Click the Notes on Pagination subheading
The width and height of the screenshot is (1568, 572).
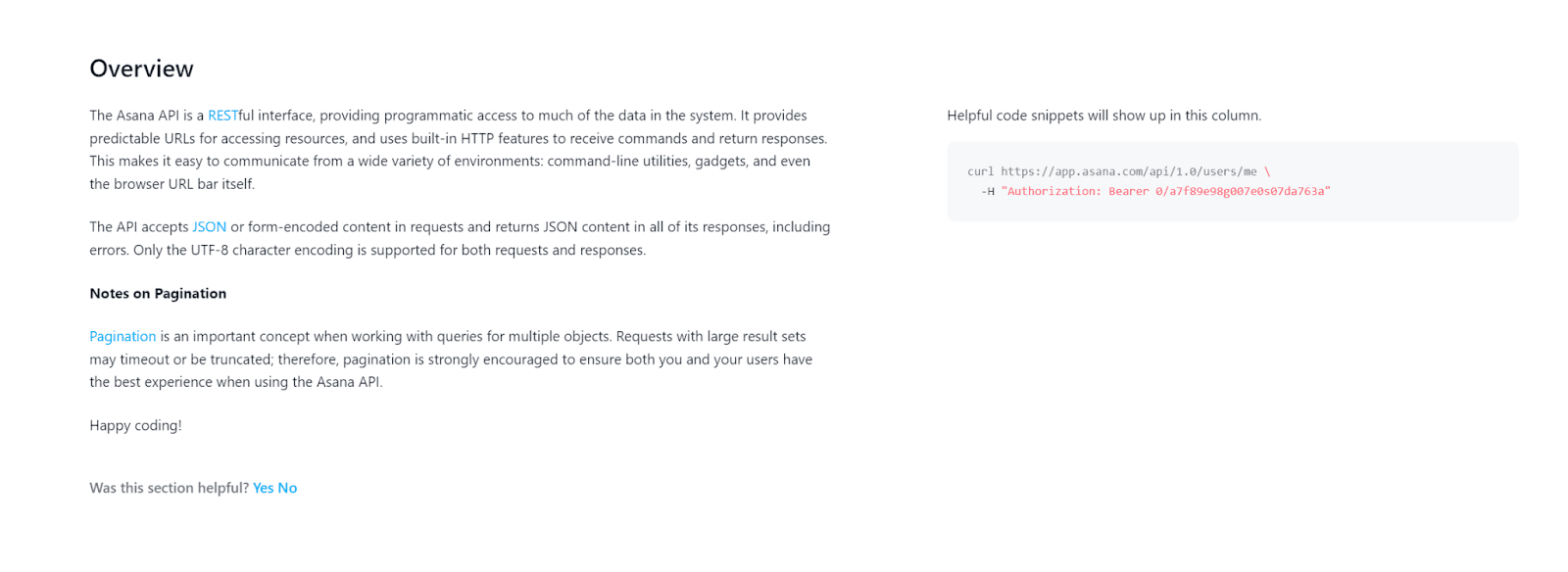158,294
